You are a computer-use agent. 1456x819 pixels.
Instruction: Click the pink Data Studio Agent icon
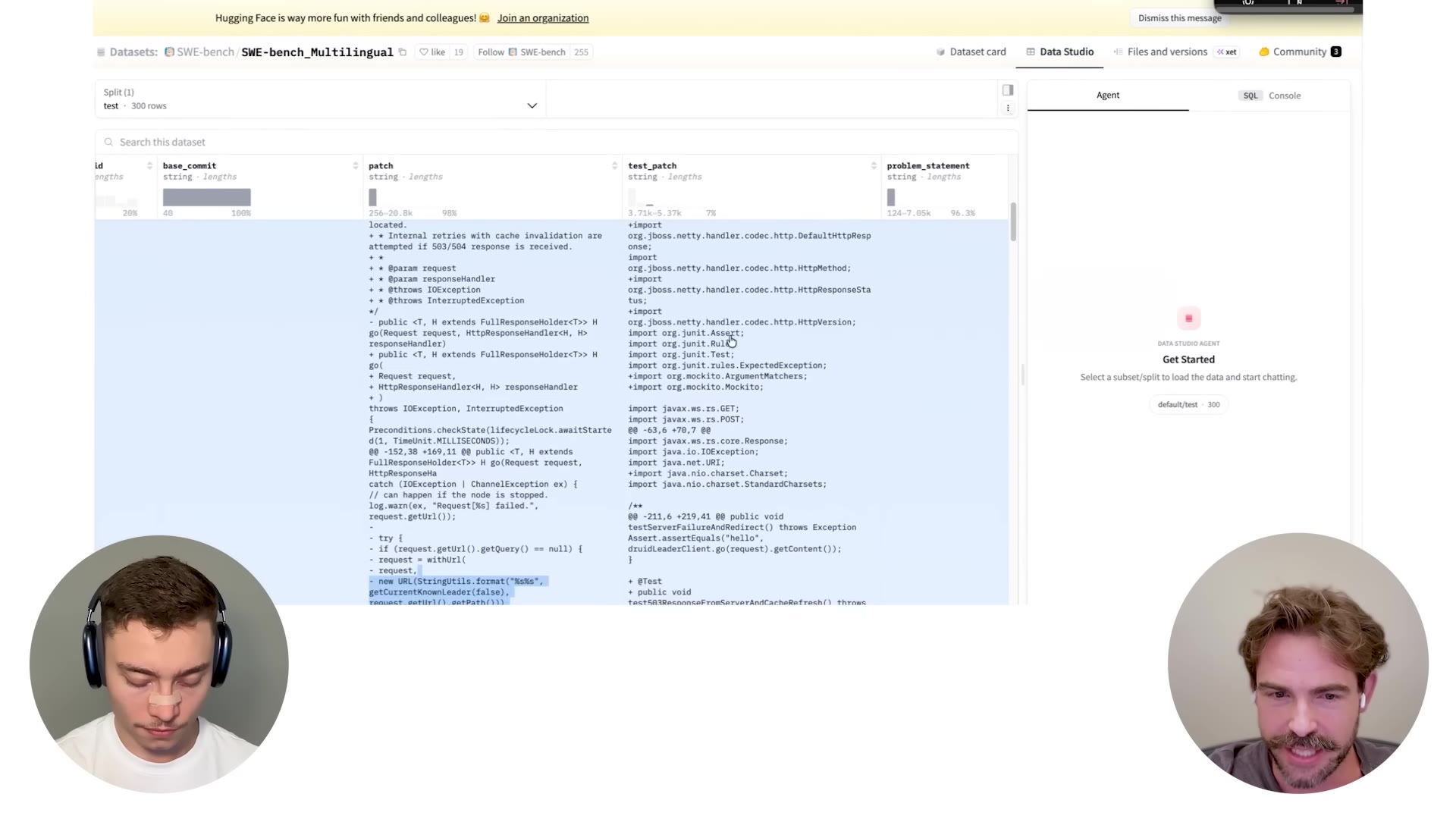[1188, 318]
